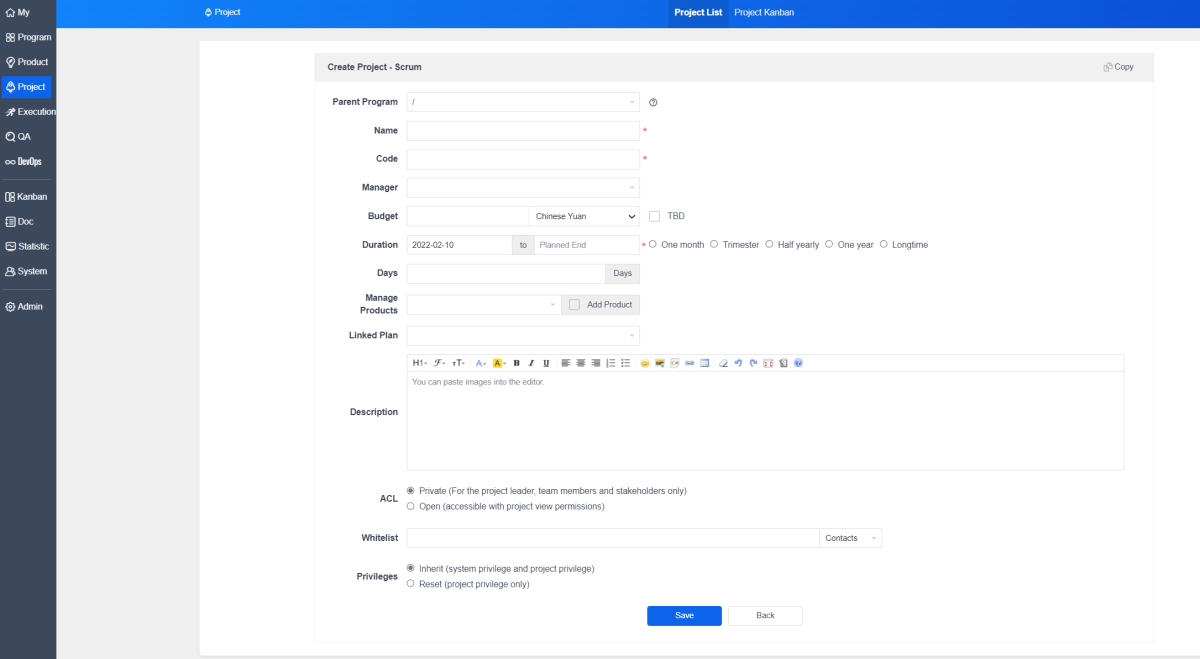Click the insert link icon in editor toolbar
The height and width of the screenshot is (659, 1200).
(690, 363)
